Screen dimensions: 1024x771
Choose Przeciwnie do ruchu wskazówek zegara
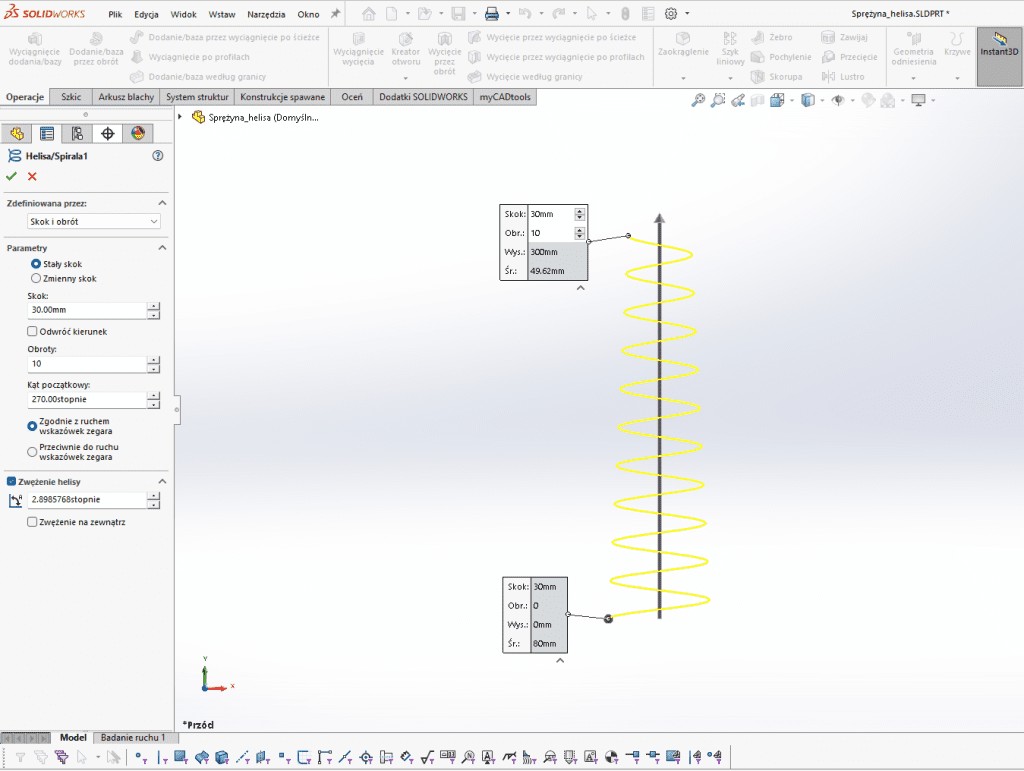tap(33, 451)
